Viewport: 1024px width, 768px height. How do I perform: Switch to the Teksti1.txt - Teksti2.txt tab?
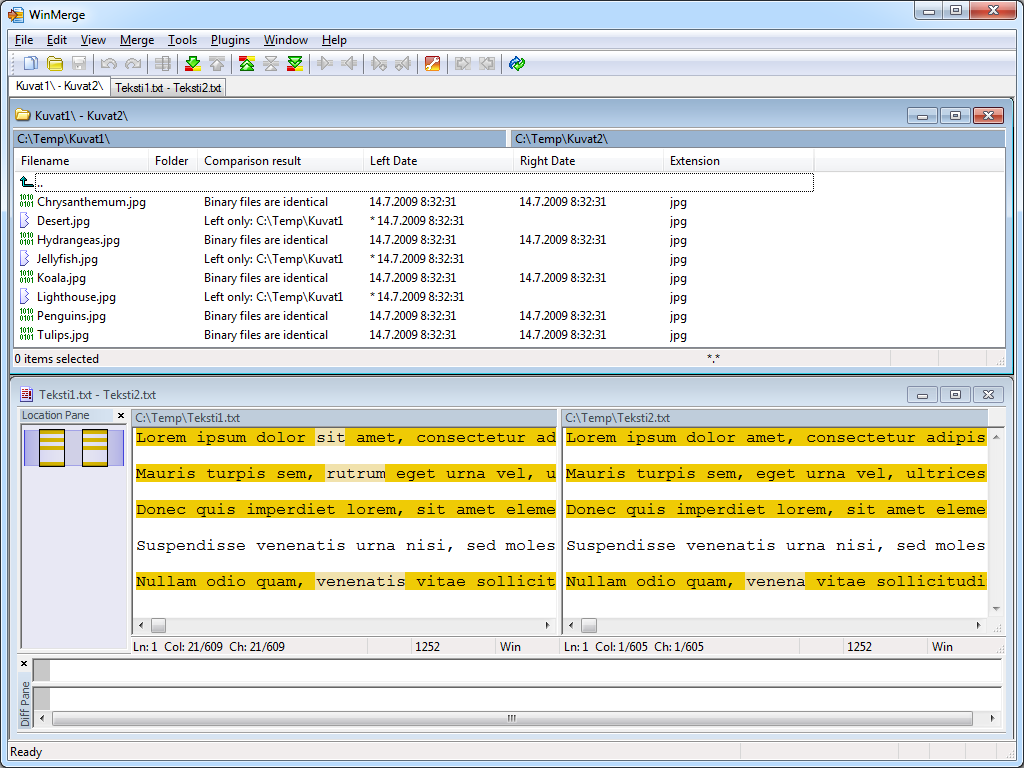click(x=168, y=88)
